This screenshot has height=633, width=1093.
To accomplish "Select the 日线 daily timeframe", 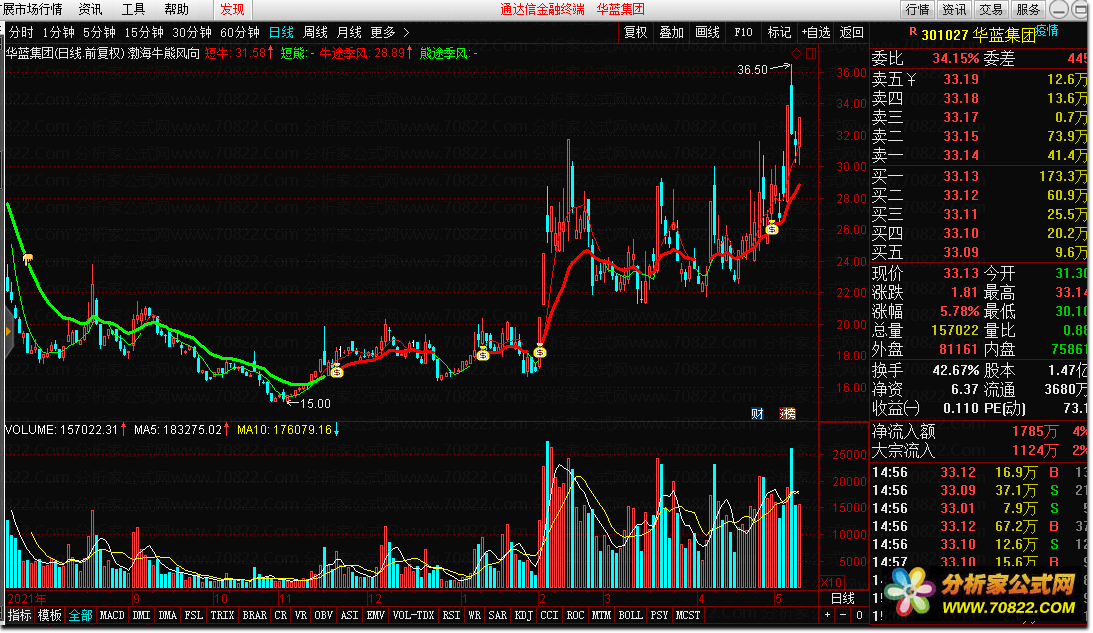I will 282,32.
